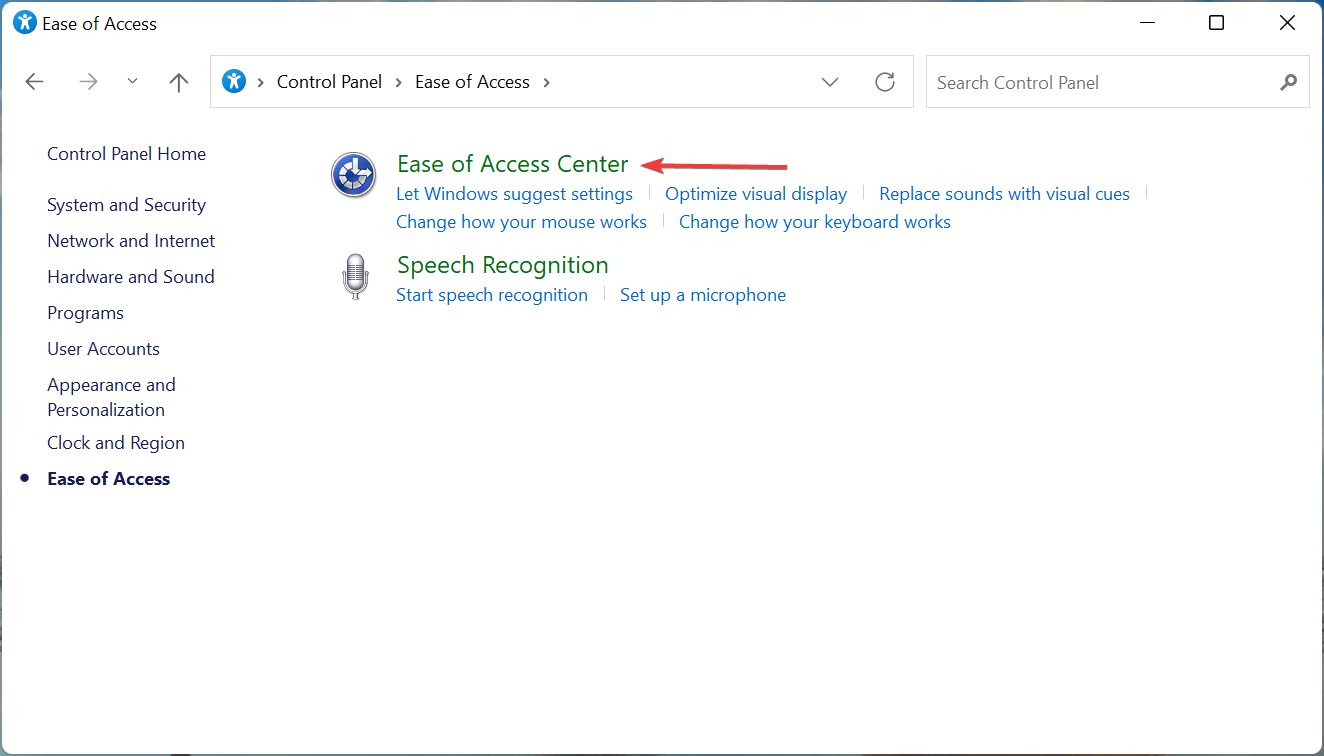Screen dimensions: 1324x756
Task: Click Start speech recognition
Action: [492, 295]
